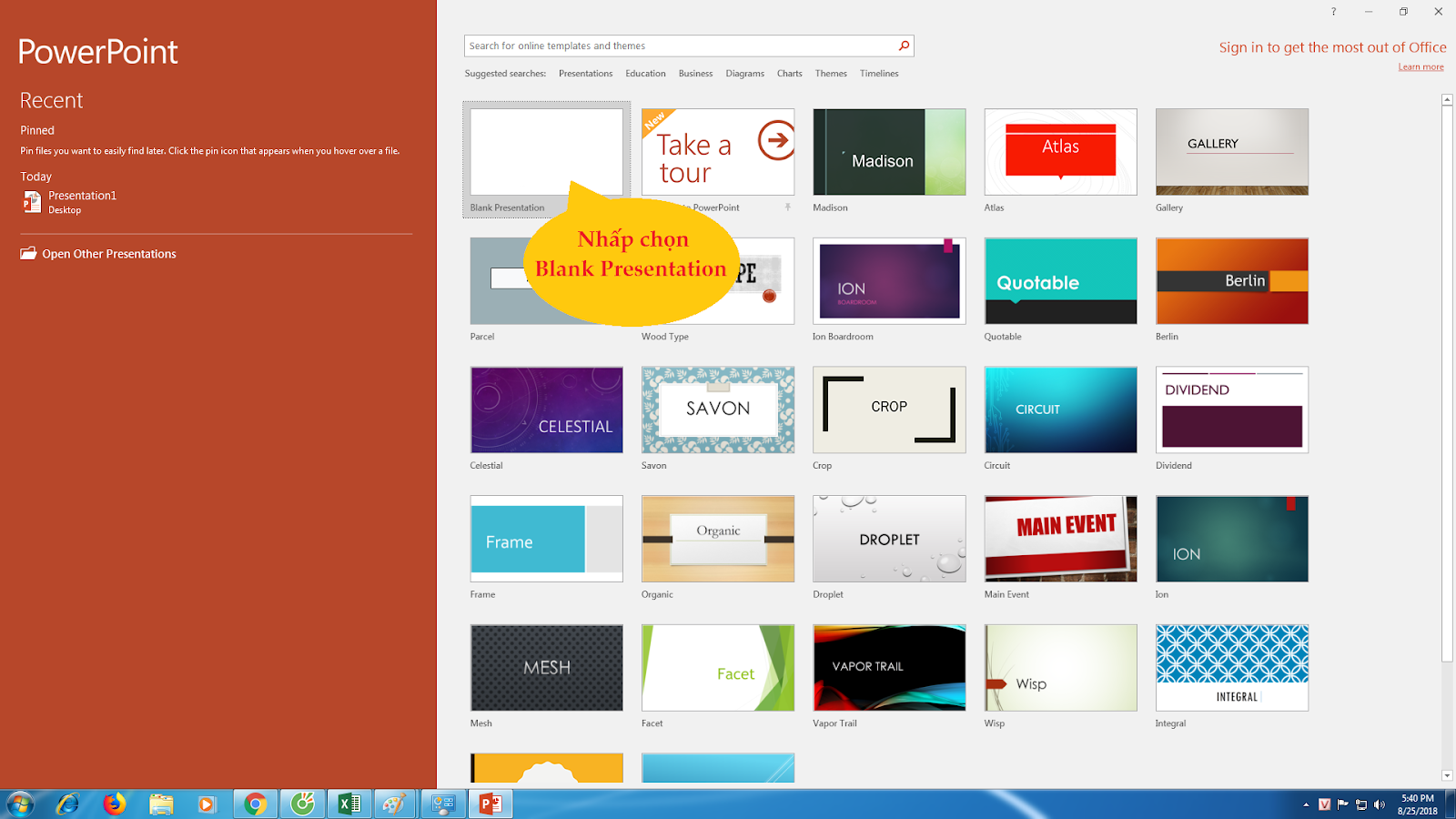Choose the Quotable template

[1060, 281]
